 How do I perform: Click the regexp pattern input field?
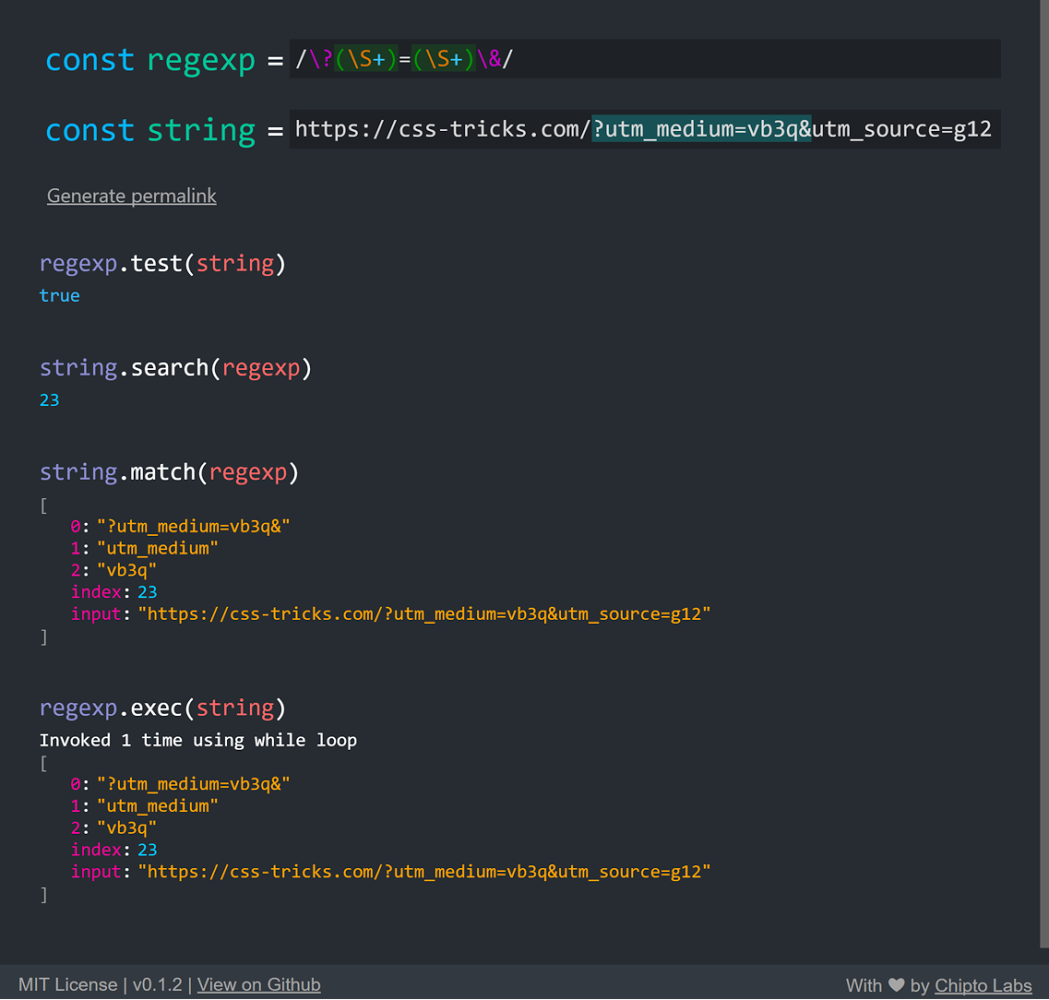(x=644, y=59)
